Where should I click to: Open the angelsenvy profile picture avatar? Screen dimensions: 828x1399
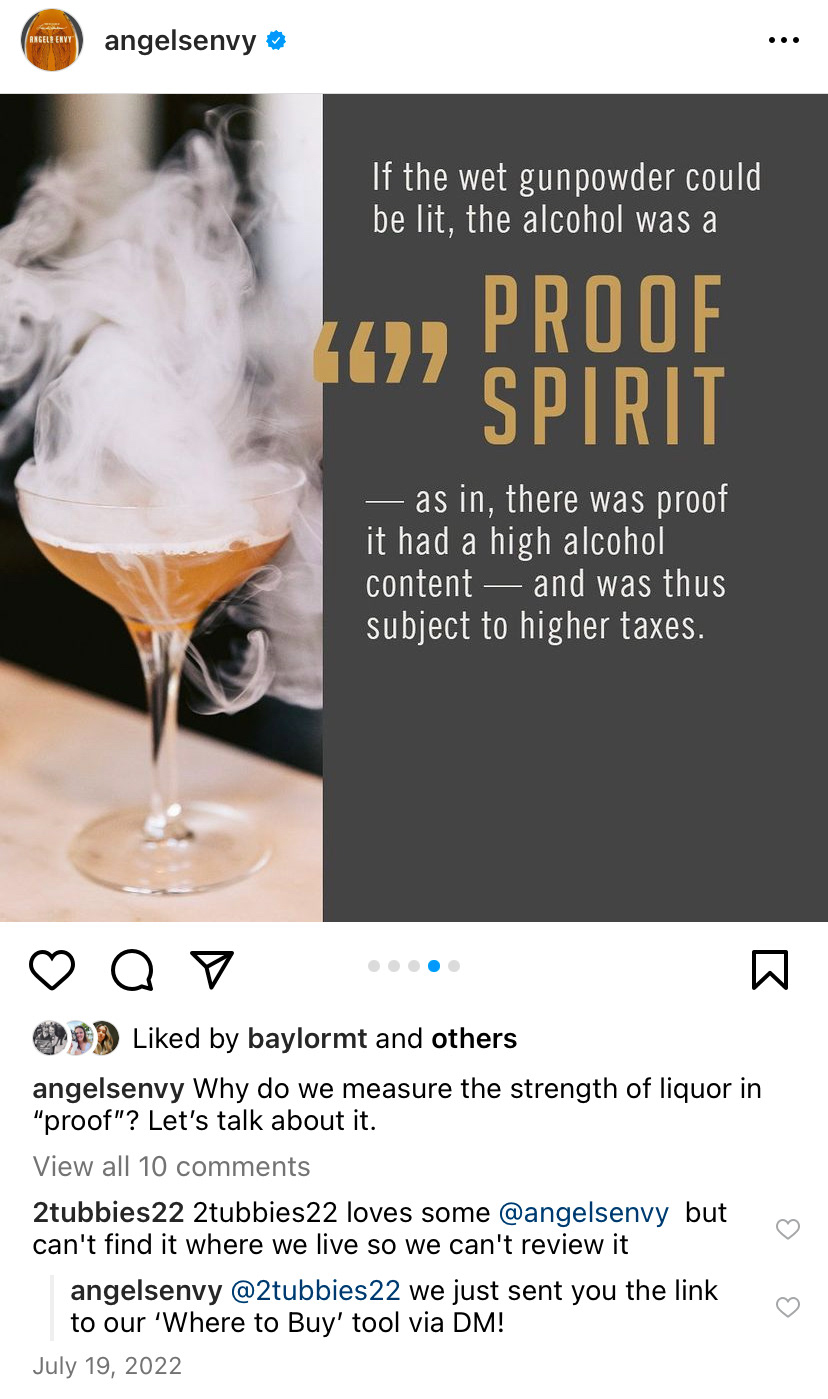52,41
